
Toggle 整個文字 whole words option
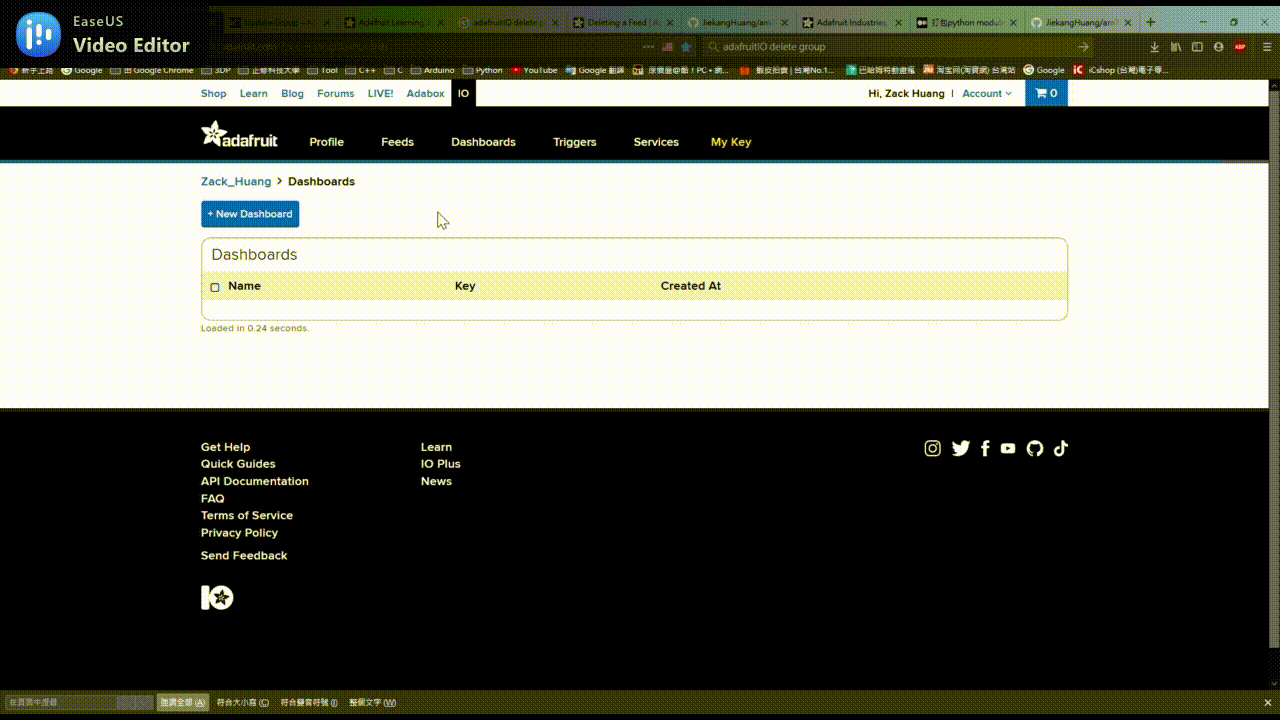tap(372, 703)
